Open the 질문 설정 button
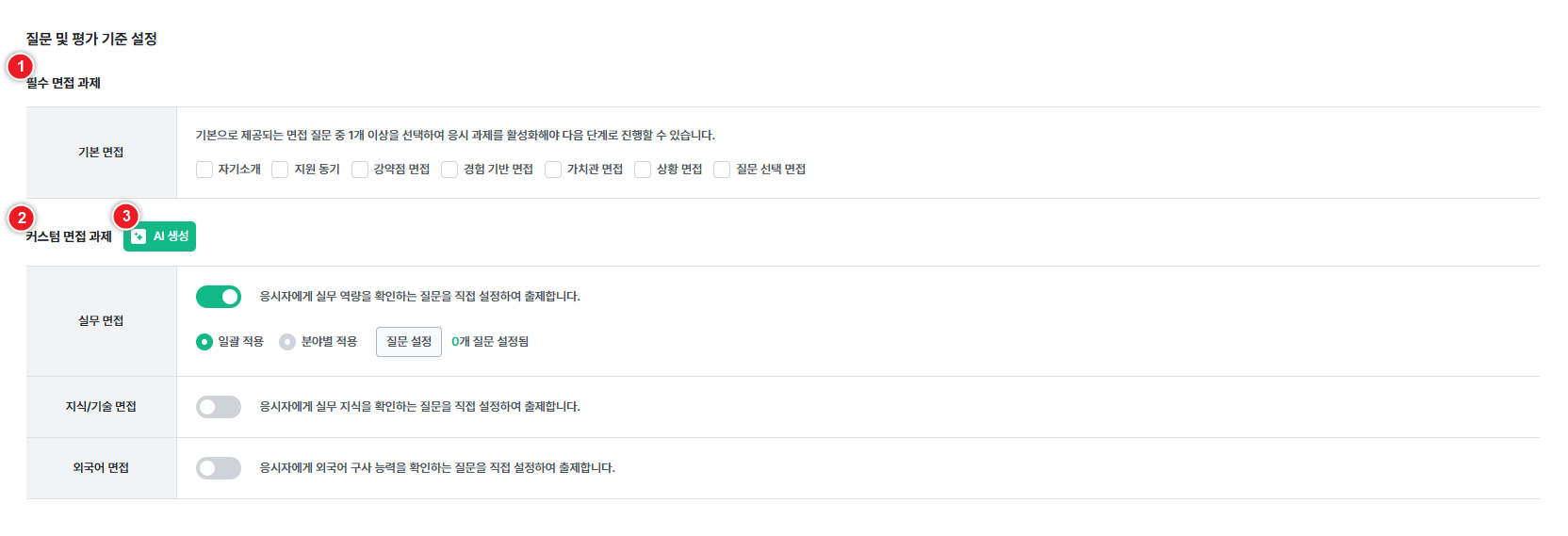Viewport: 1568px width, 536px height. (409, 342)
